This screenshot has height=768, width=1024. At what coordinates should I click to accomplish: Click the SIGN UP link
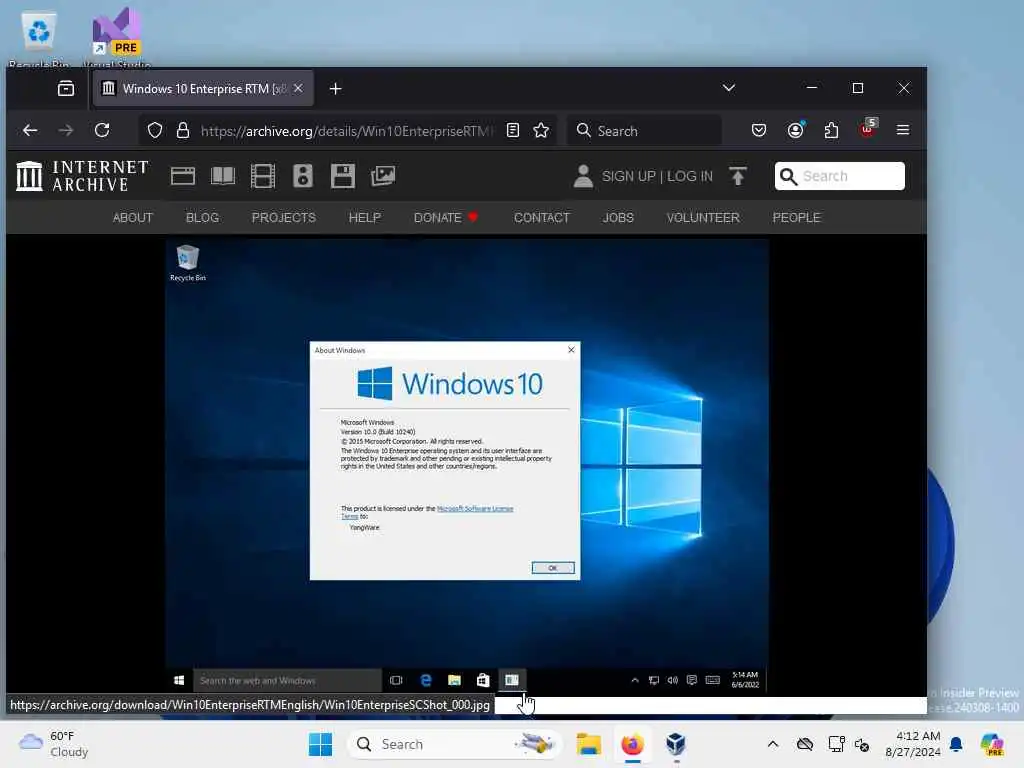(628, 176)
